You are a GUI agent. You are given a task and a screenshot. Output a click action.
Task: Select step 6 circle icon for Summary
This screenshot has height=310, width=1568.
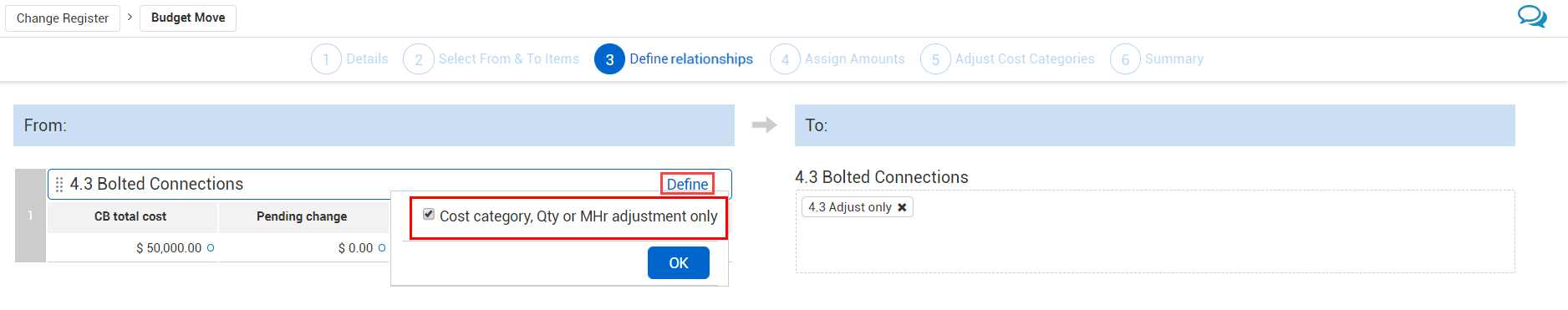tap(1125, 59)
